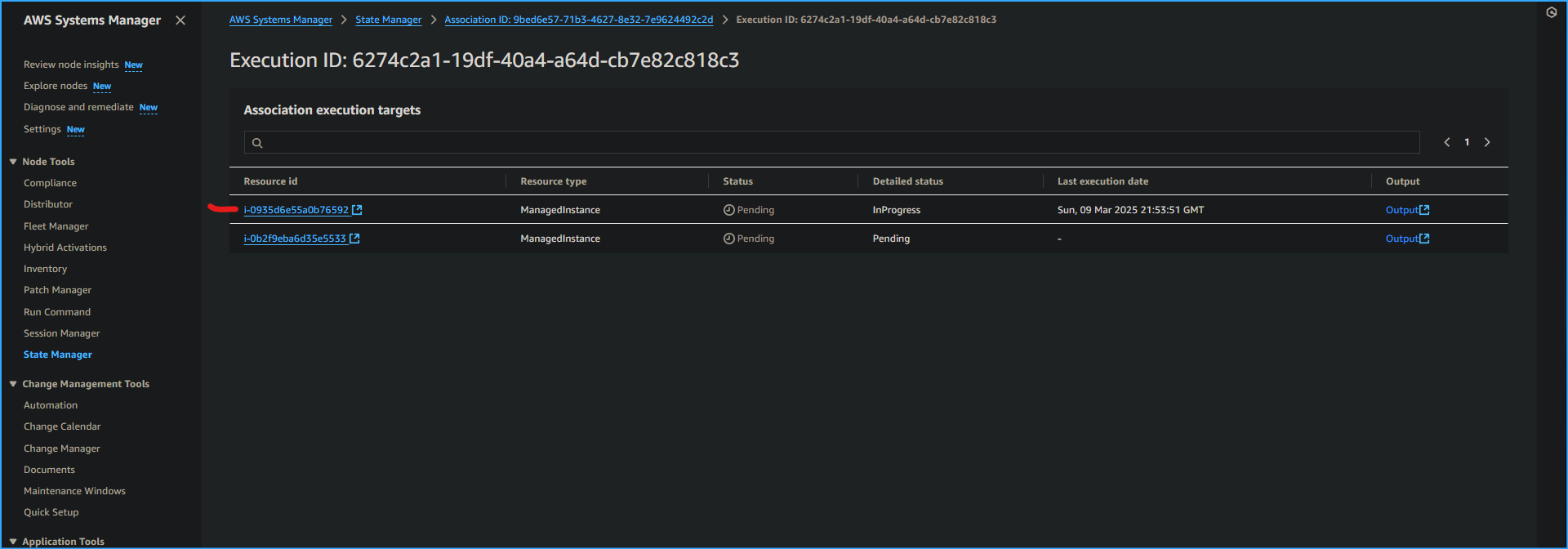Open external link icon for i-0b2f9eba6d35e5533
Viewport: 1568px width, 549px height.
354,239
